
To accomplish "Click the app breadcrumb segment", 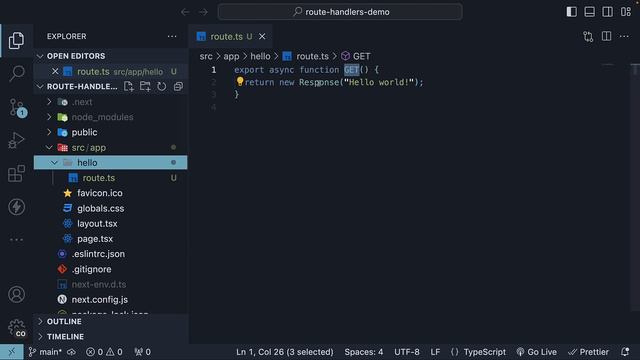I will coord(231,56).
